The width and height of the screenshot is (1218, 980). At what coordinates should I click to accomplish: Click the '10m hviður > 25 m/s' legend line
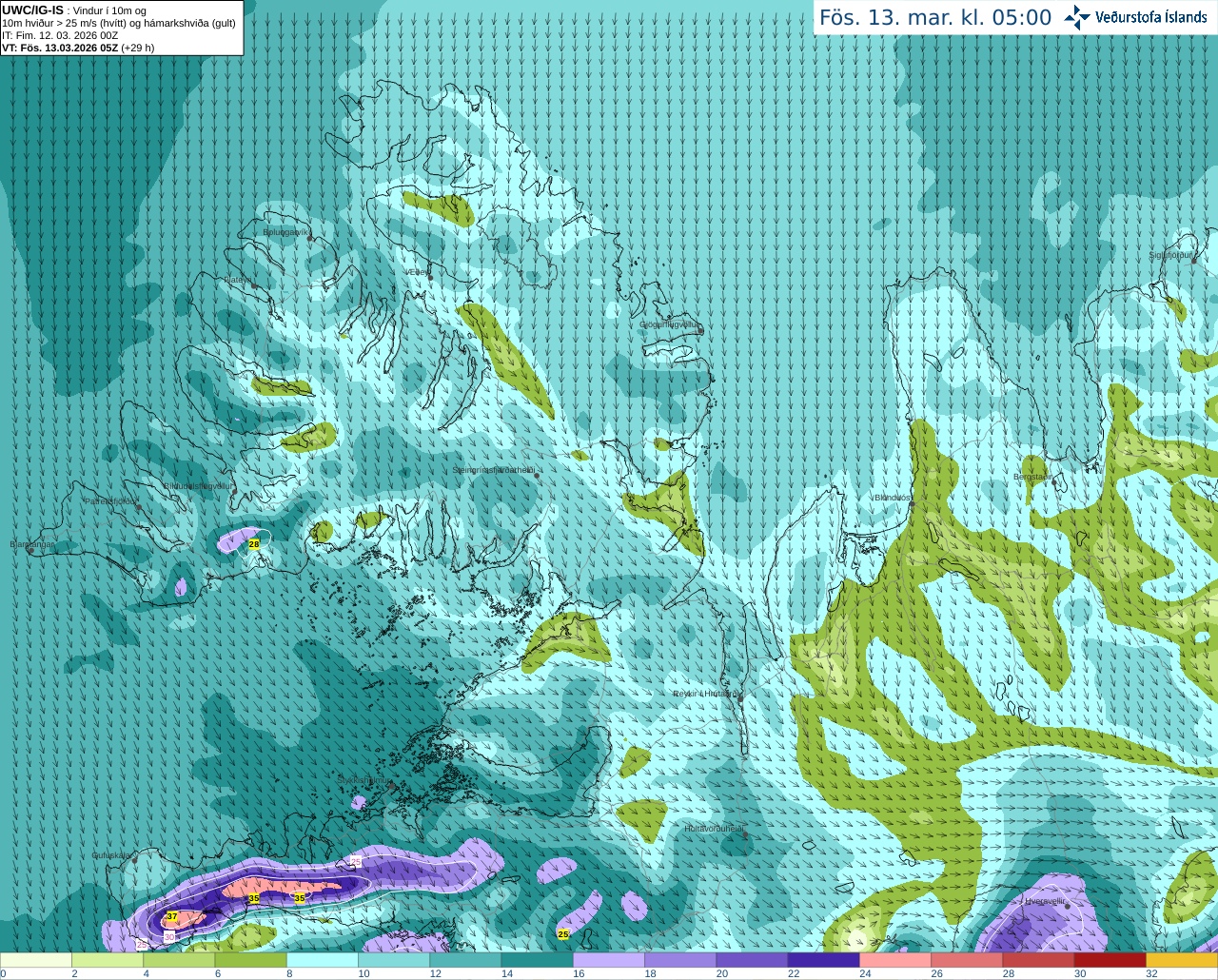point(119,23)
